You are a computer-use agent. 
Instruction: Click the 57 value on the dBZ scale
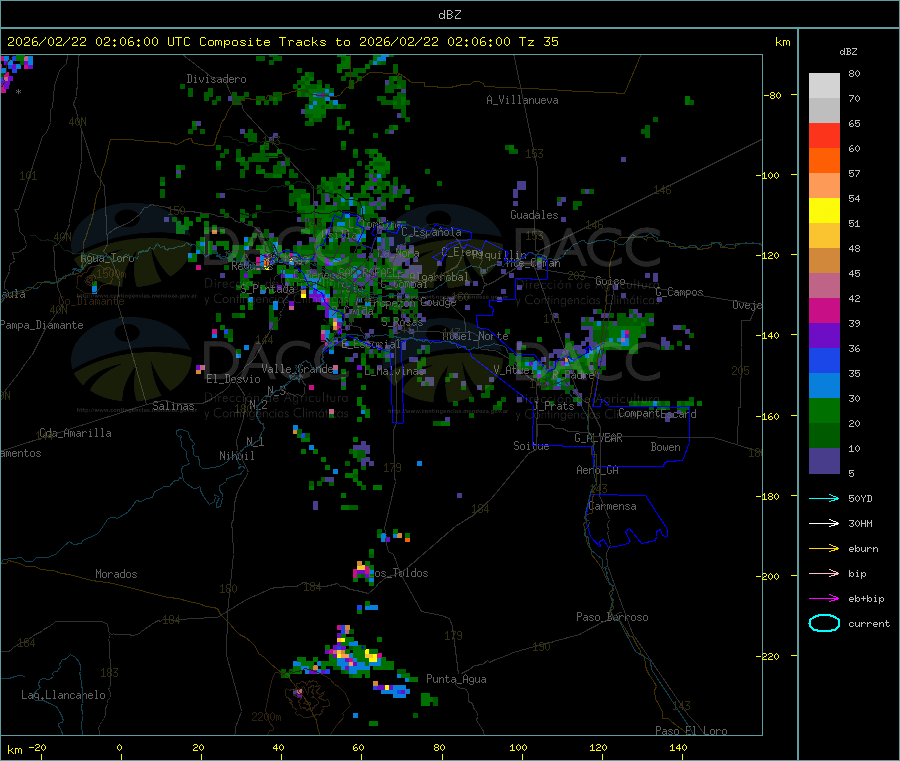[x=854, y=173]
